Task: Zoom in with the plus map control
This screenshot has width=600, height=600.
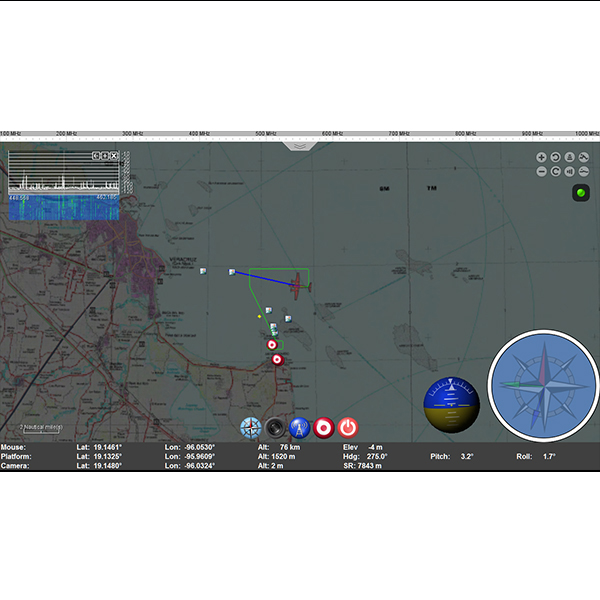Action: 541,157
